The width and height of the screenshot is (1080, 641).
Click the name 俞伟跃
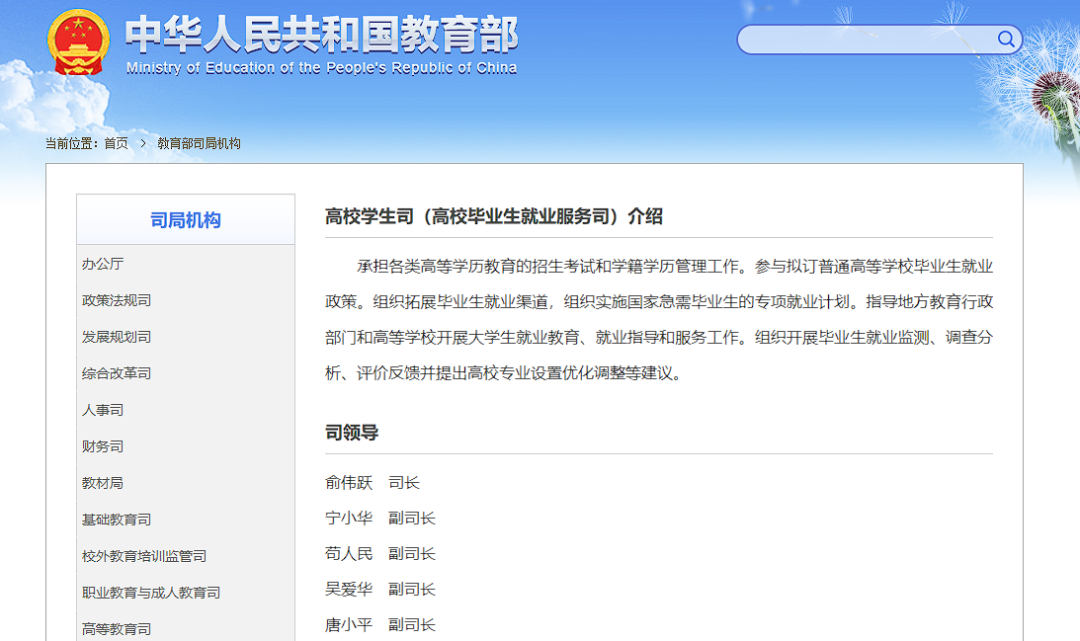click(x=349, y=483)
